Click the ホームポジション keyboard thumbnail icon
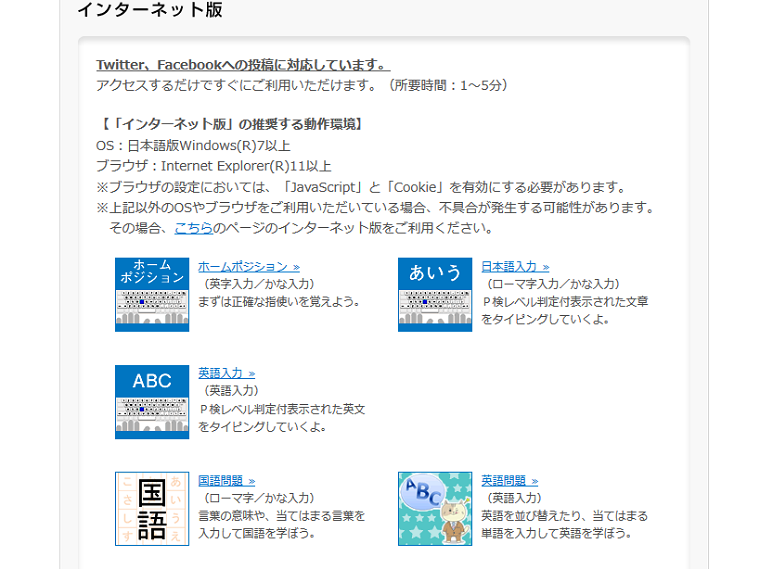The height and width of the screenshot is (569, 760). pyautogui.click(x=151, y=294)
